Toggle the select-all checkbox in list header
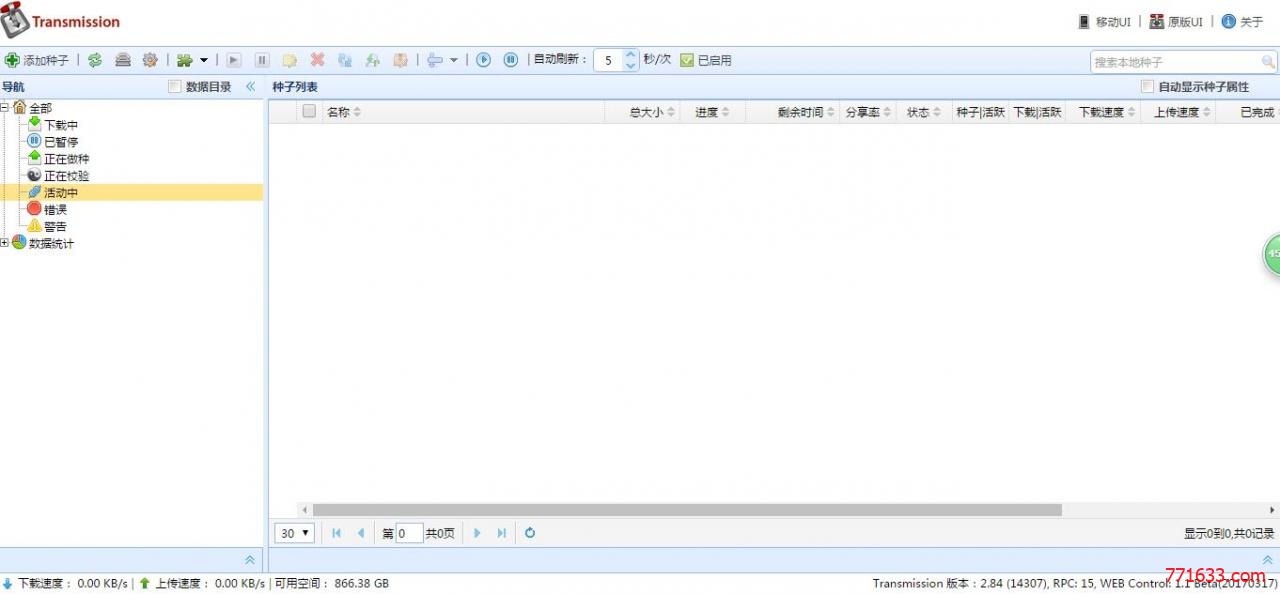 (309, 112)
